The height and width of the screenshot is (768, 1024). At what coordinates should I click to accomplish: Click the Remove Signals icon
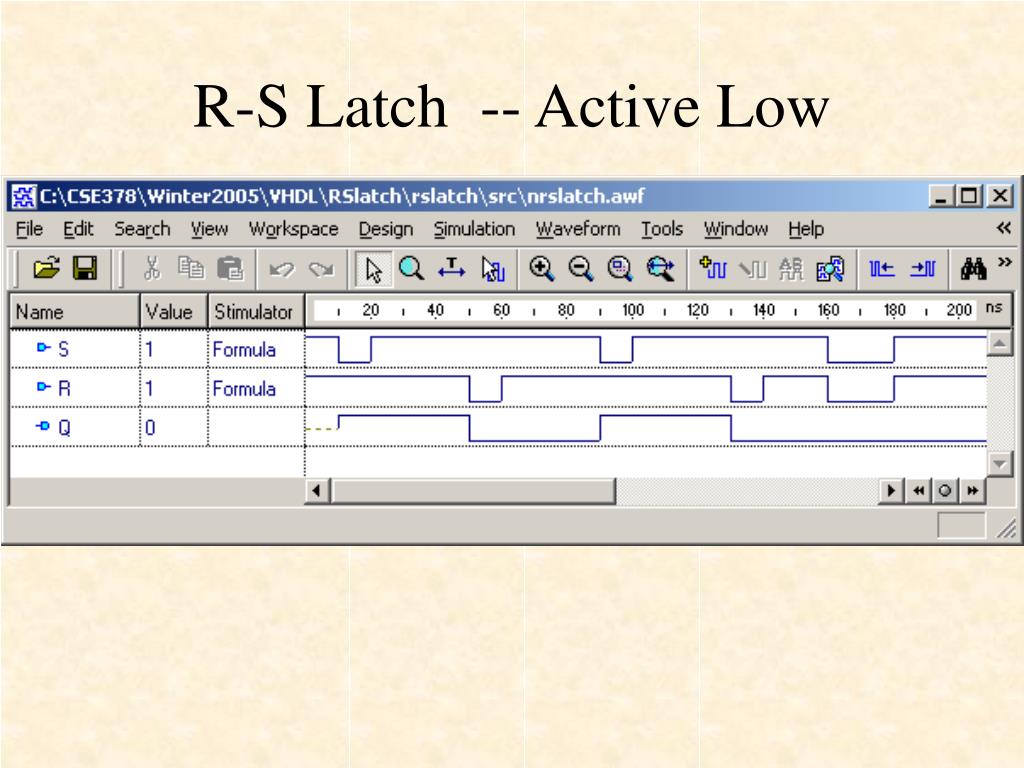[752, 269]
